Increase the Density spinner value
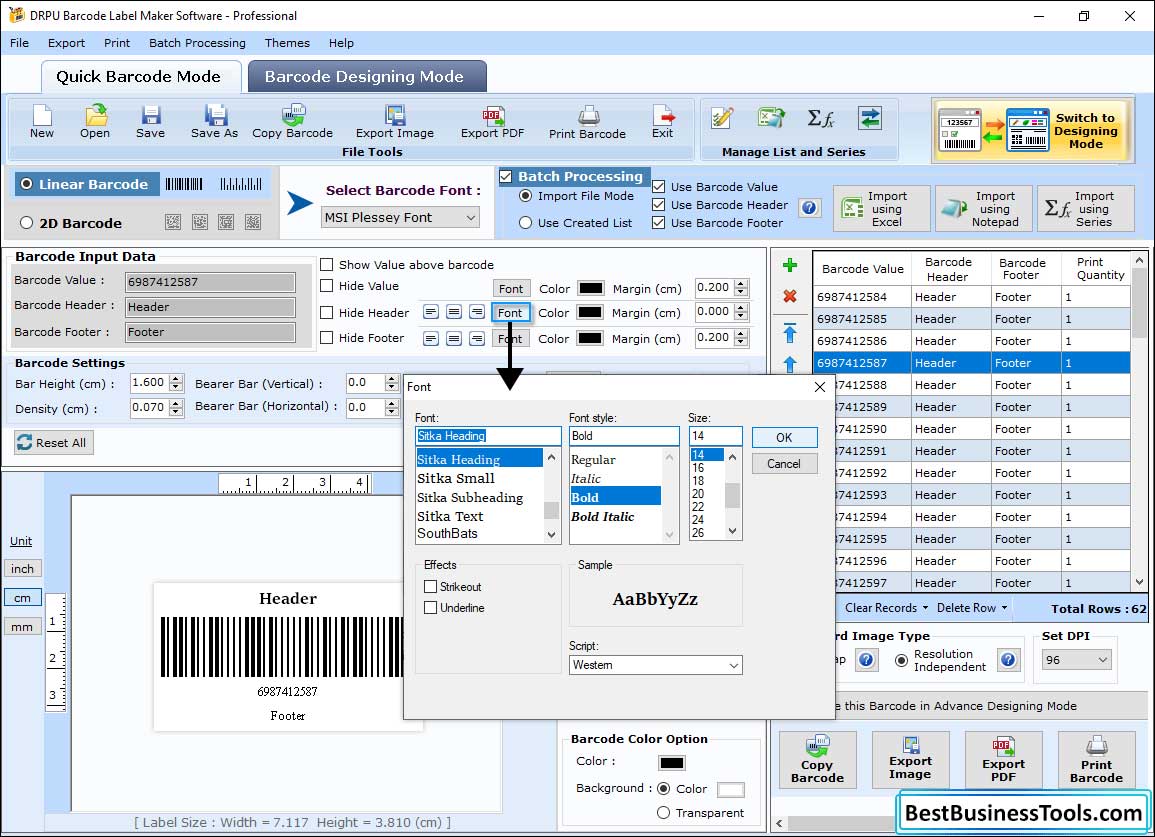Screen dimensions: 1155x837 (175, 403)
